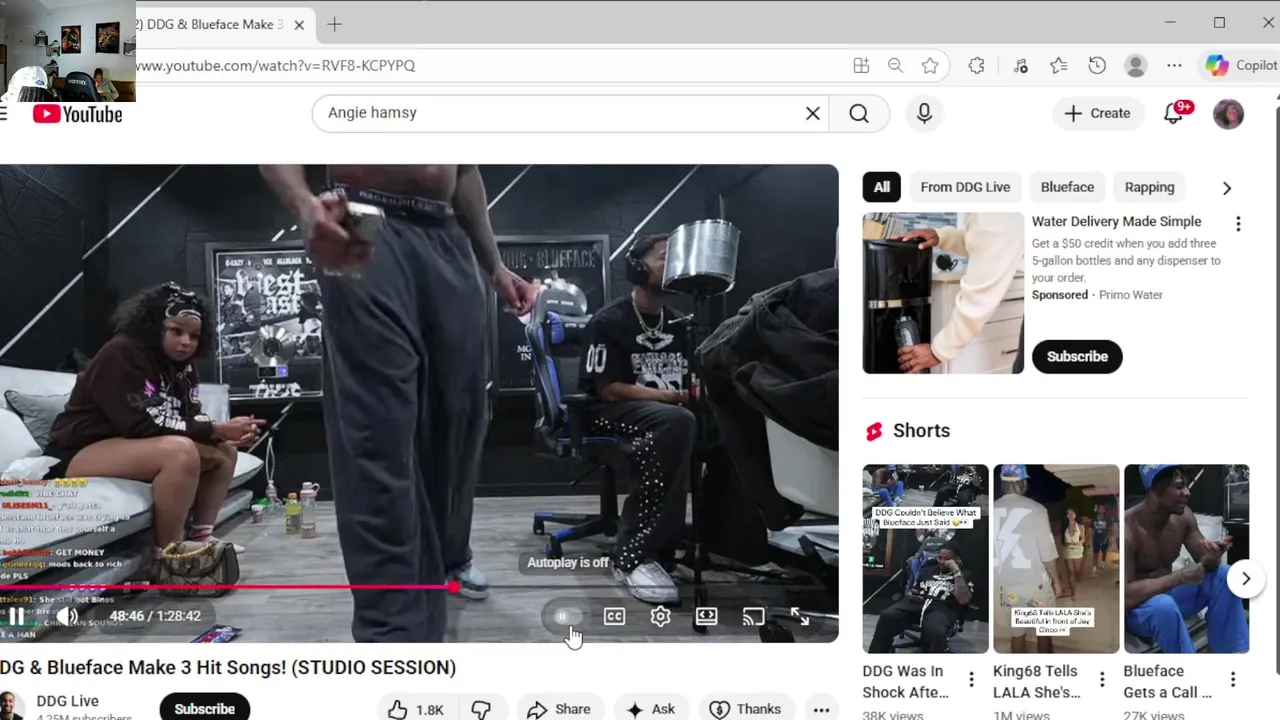The height and width of the screenshot is (720, 1280).
Task: Open menu for DDG Was In Shock short
Action: tap(971, 680)
